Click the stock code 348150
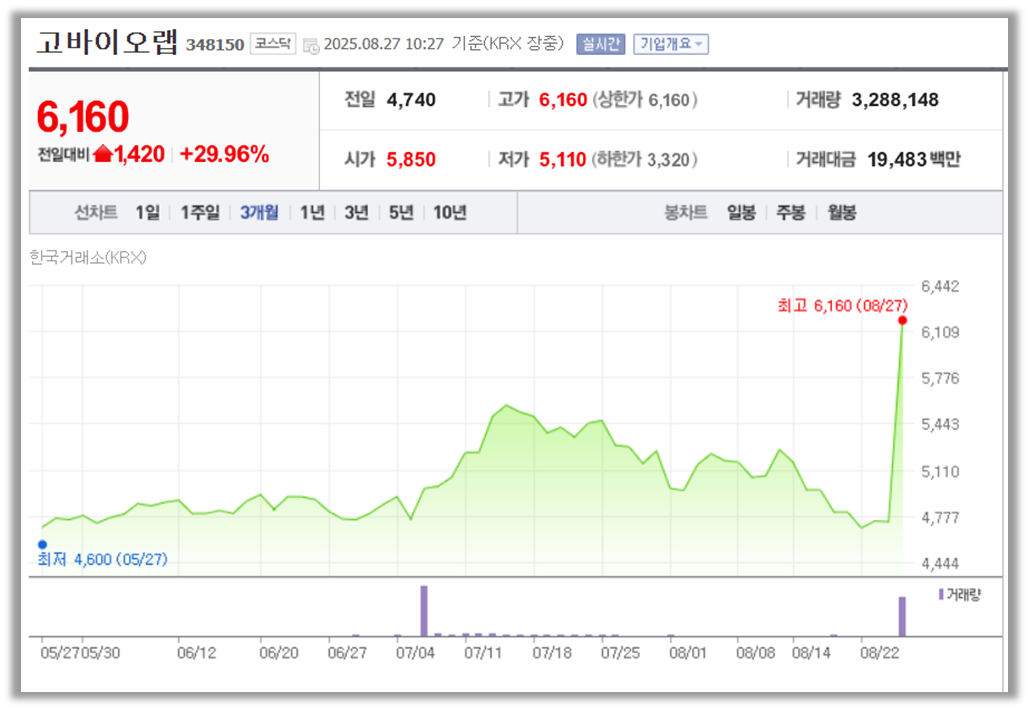Image resolution: width=1029 pixels, height=710 pixels. (x=215, y=45)
